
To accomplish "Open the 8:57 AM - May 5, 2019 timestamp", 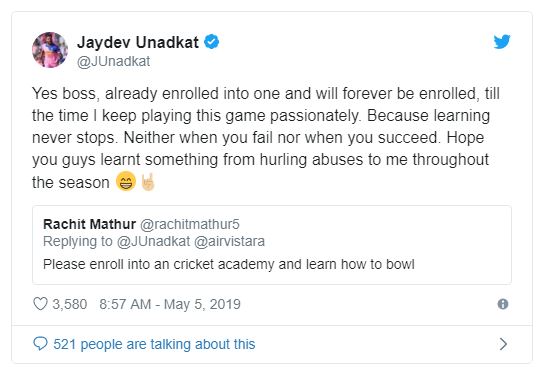I will click(170, 304).
